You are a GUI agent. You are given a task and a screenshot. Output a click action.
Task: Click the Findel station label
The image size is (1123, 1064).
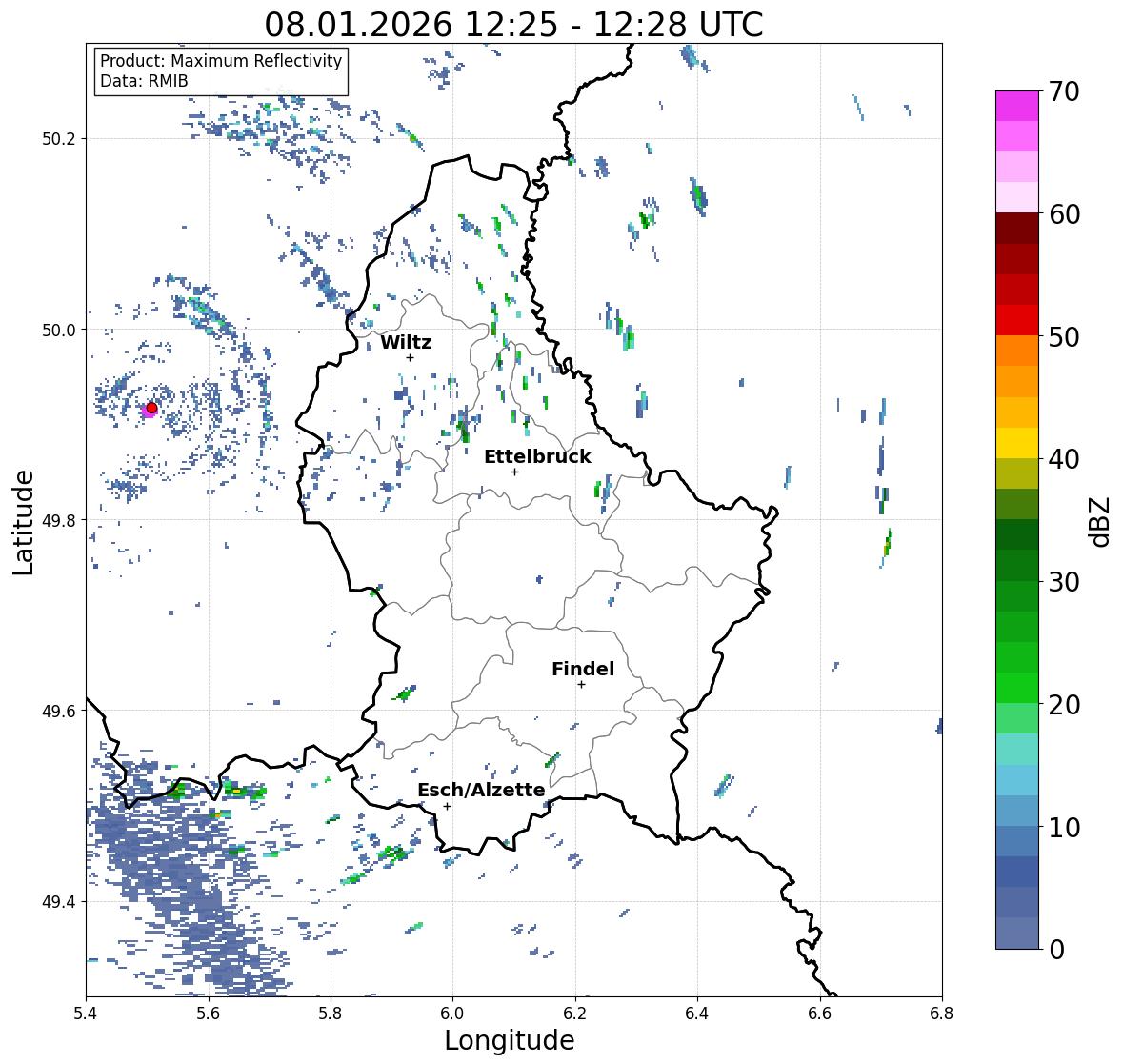583,669
